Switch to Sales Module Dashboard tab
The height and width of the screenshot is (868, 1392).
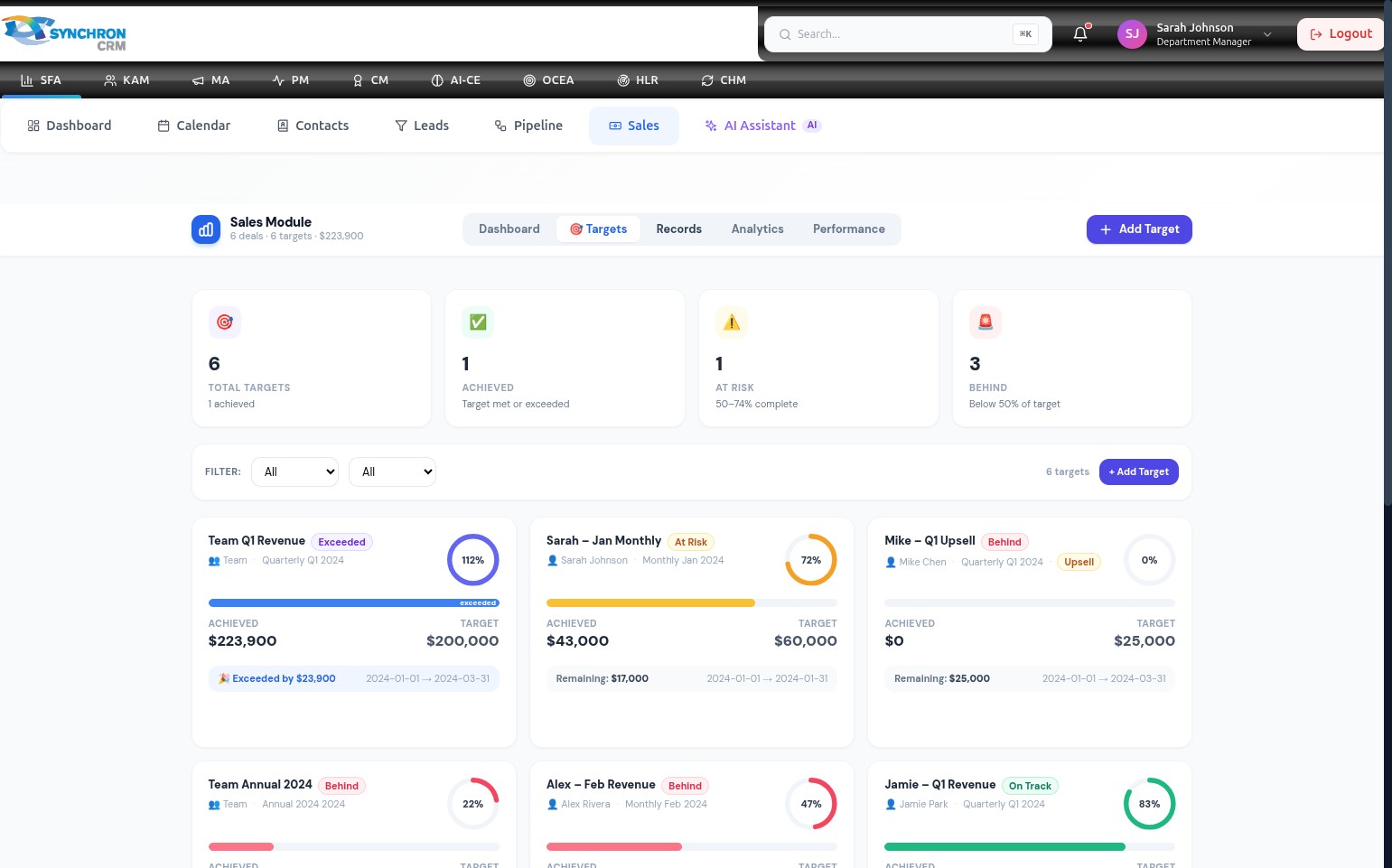click(x=509, y=229)
